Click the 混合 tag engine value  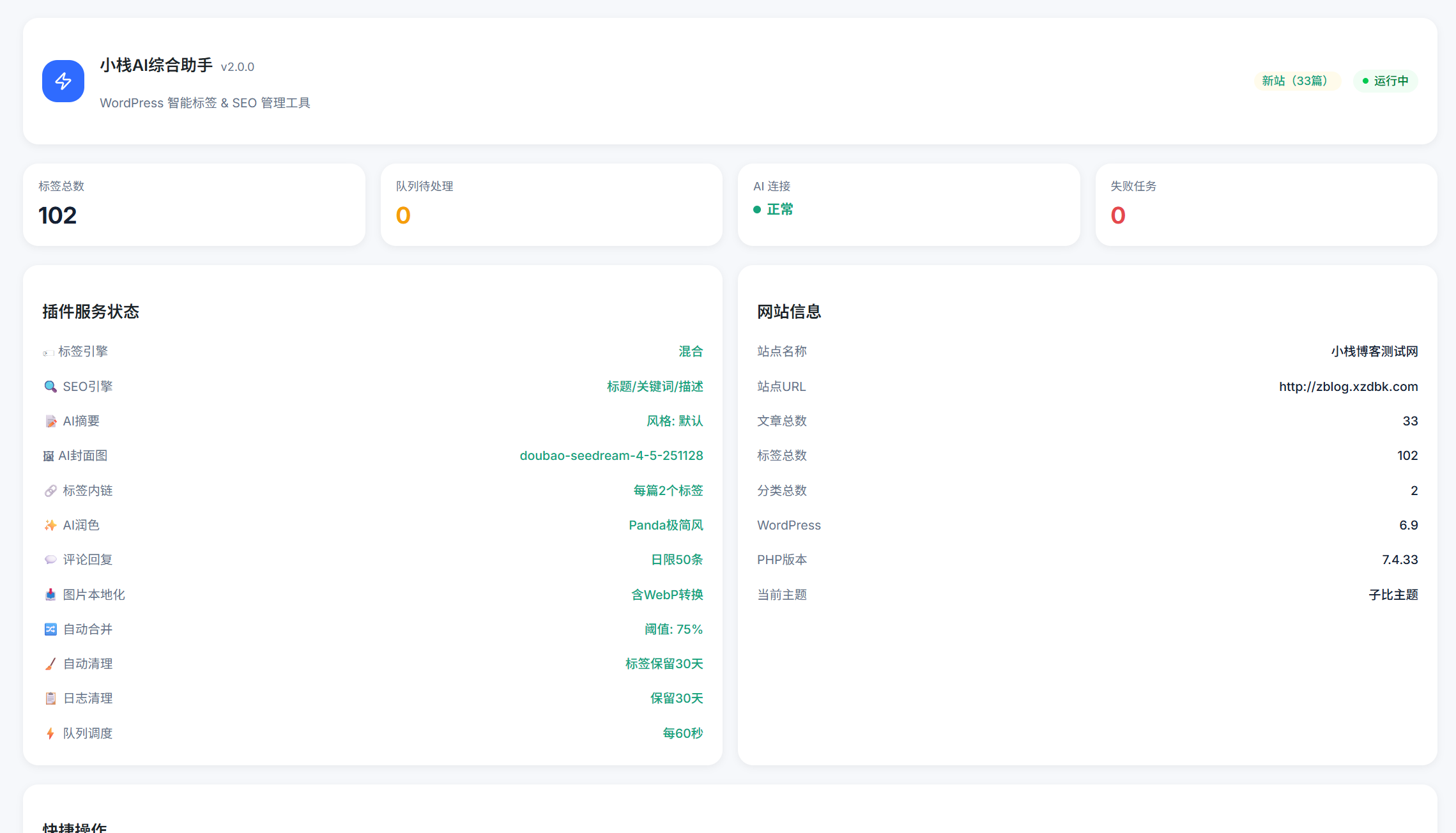691,351
